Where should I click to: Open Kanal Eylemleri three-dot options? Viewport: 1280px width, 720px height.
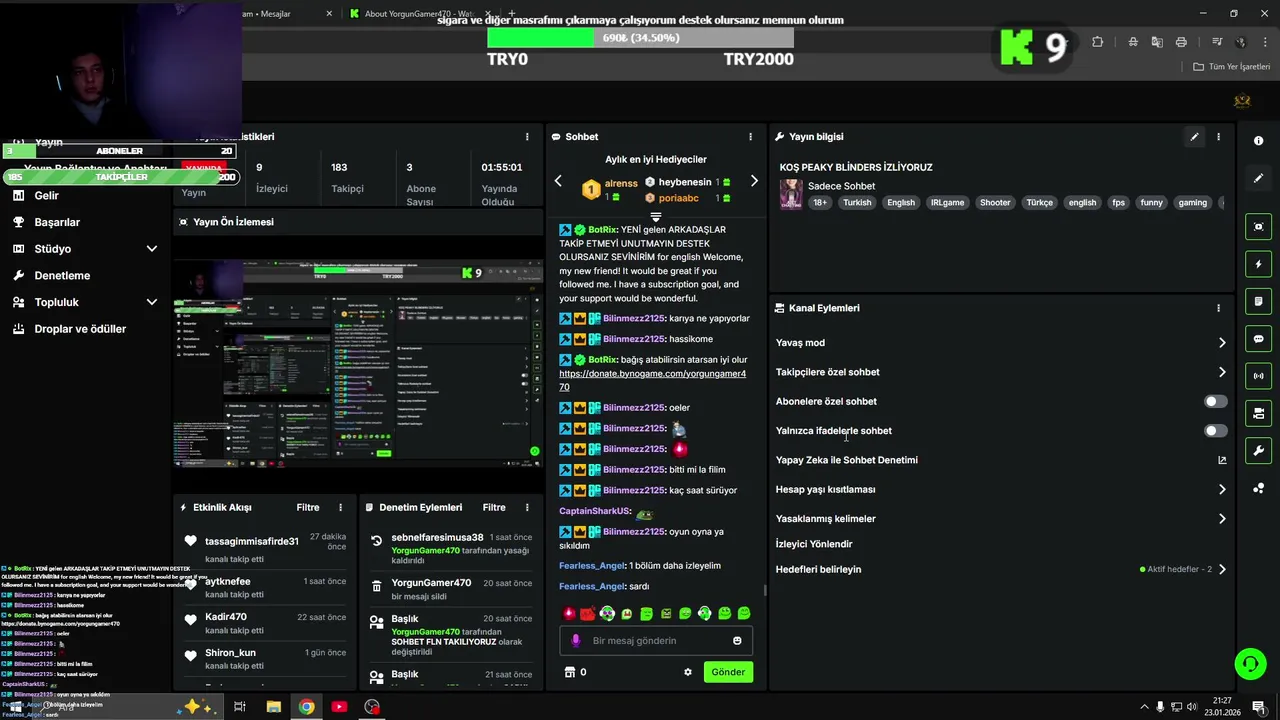(1218, 308)
